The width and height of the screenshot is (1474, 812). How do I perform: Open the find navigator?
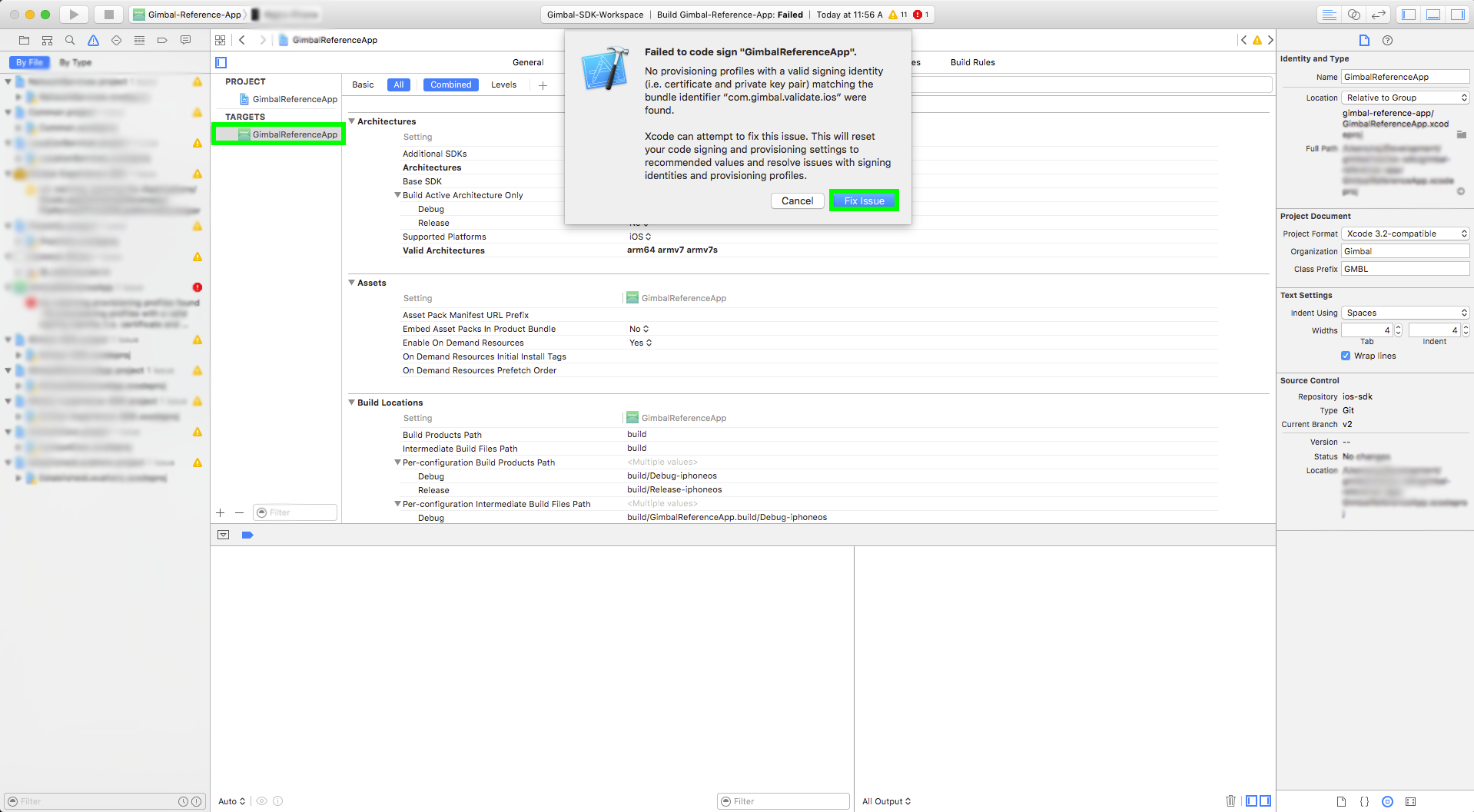click(x=70, y=40)
